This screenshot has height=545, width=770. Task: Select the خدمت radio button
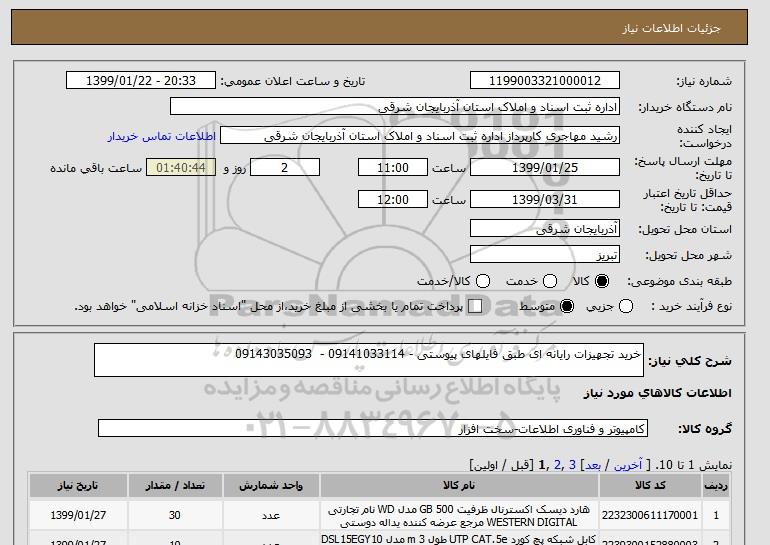point(550,281)
